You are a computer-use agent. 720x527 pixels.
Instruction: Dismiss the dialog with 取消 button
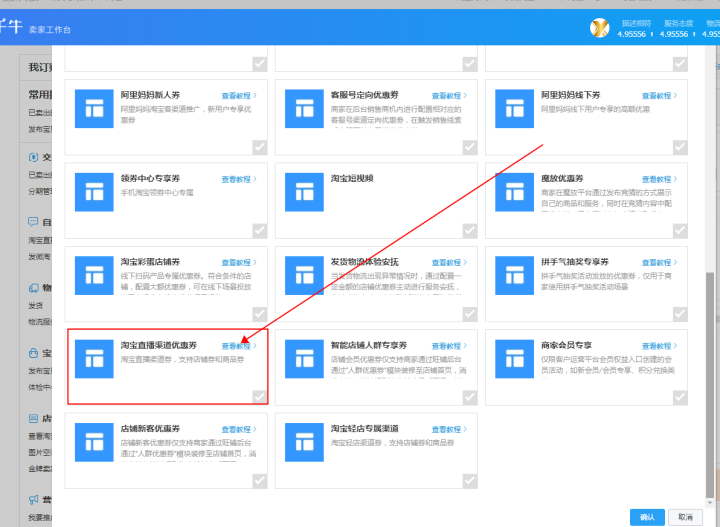tap(686, 517)
